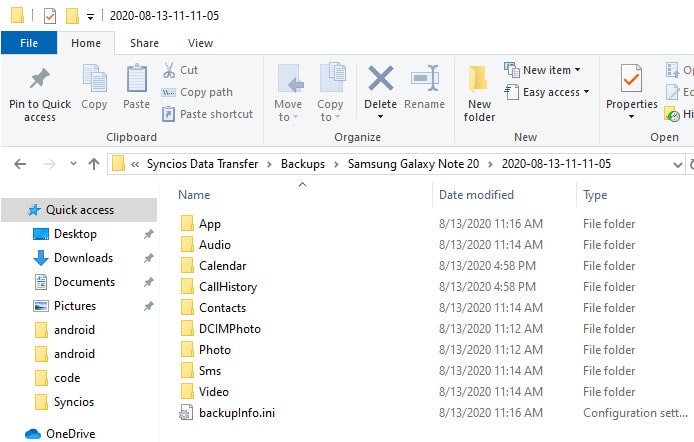This screenshot has height=442, width=694.
Task: Open the code folder in sidebar
Action: [58, 378]
